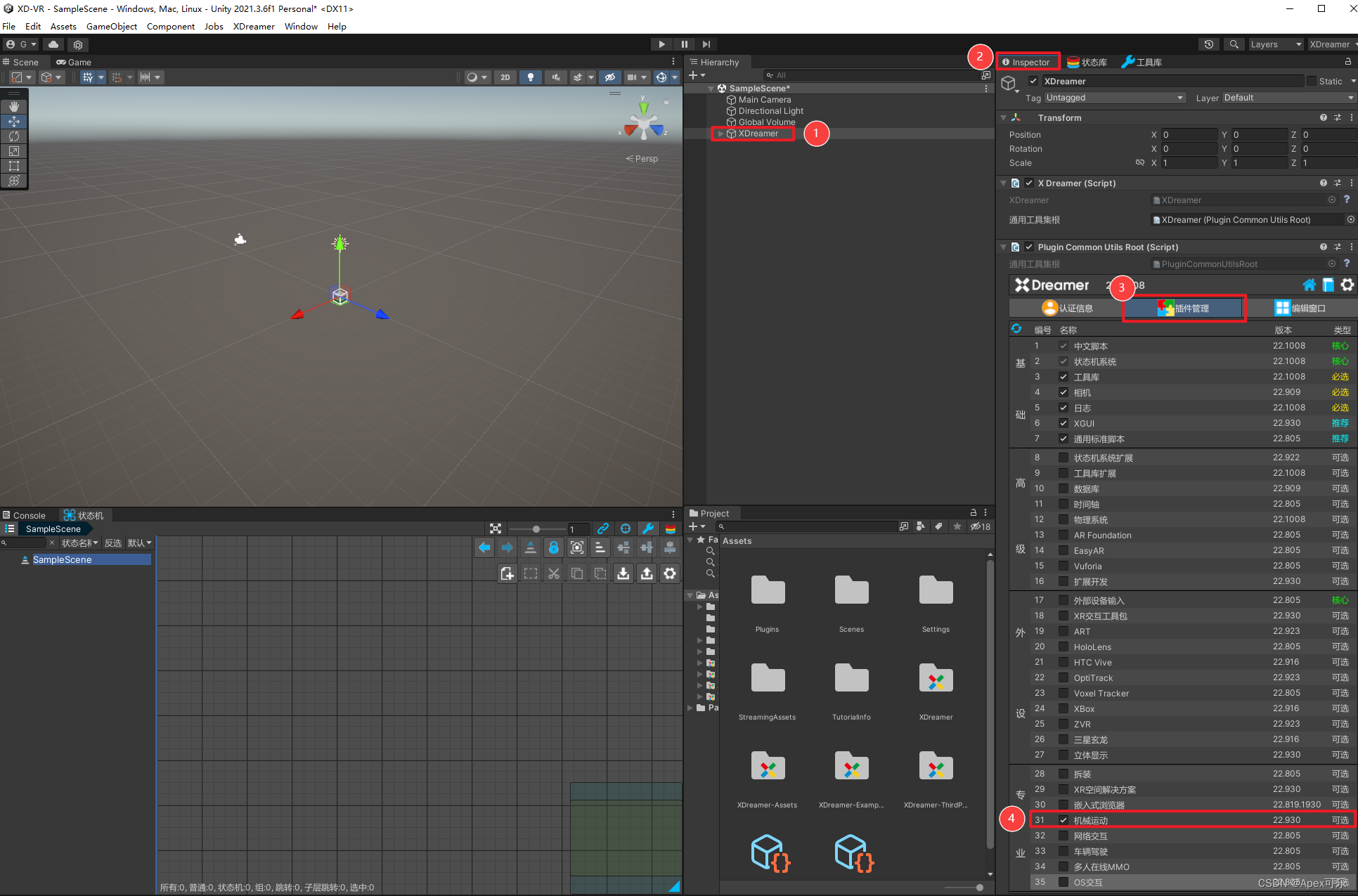This screenshot has height=896, width=1358.
Task: Enable the HTC Vive plugin checkbox
Action: pos(1063,662)
